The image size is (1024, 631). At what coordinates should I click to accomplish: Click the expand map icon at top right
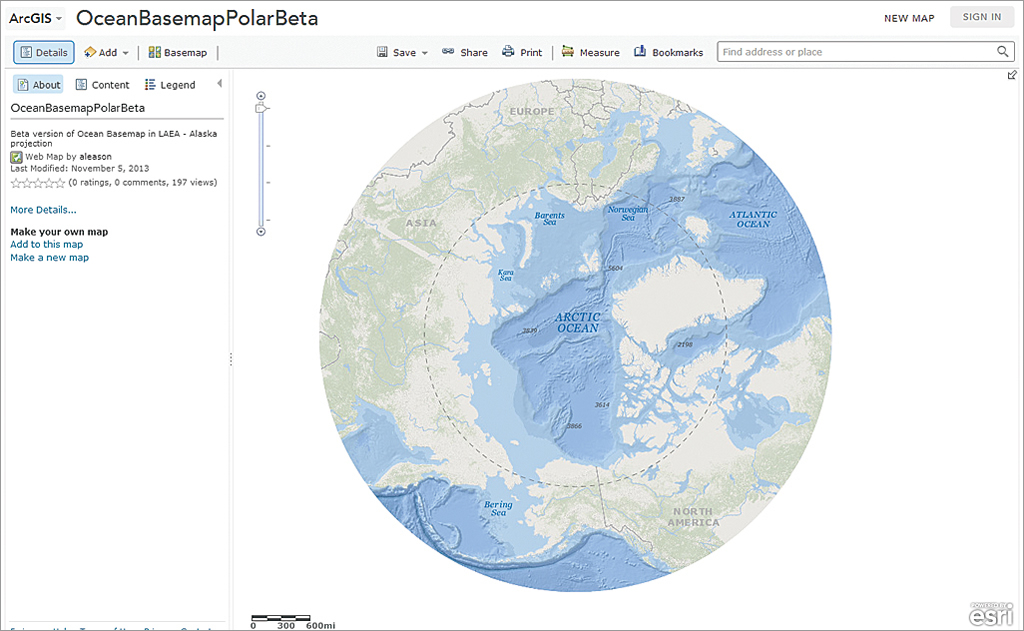1012,75
